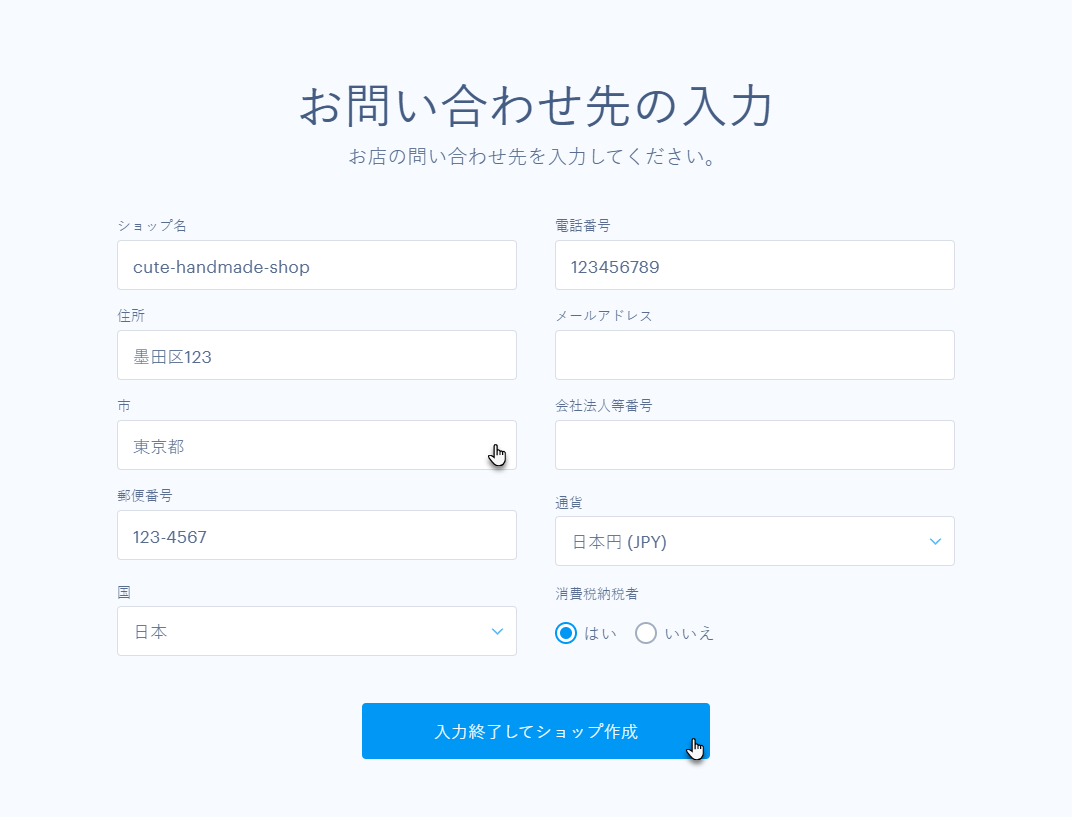Screen dimensions: 1072x817
Task: Click the 入力終了してショップ作成 submit button
Action: (536, 731)
